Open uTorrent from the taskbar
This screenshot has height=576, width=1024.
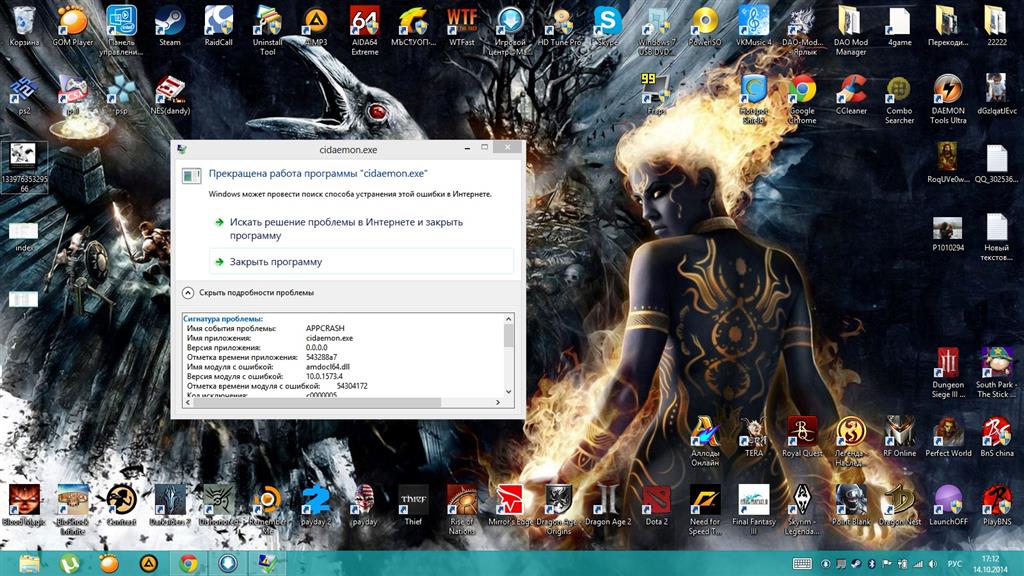pyautogui.click(x=69, y=563)
